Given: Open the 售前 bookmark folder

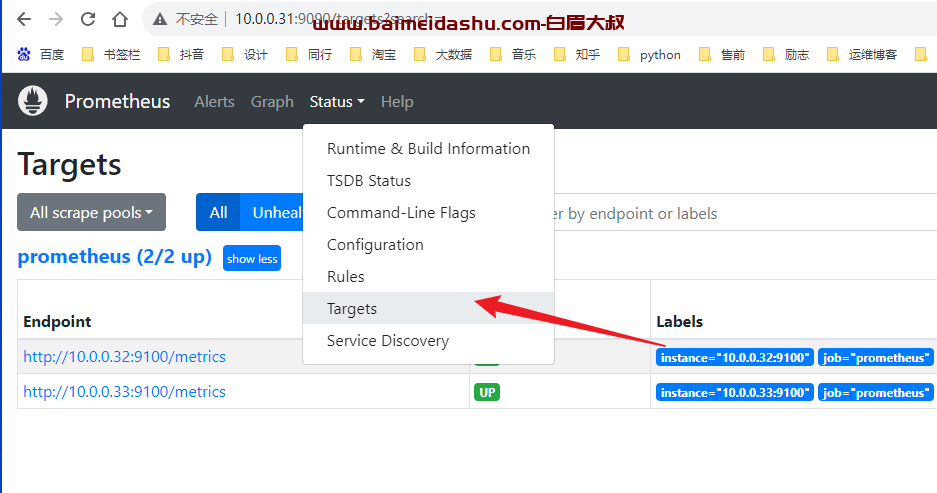Looking at the screenshot, I should click(x=722, y=54).
